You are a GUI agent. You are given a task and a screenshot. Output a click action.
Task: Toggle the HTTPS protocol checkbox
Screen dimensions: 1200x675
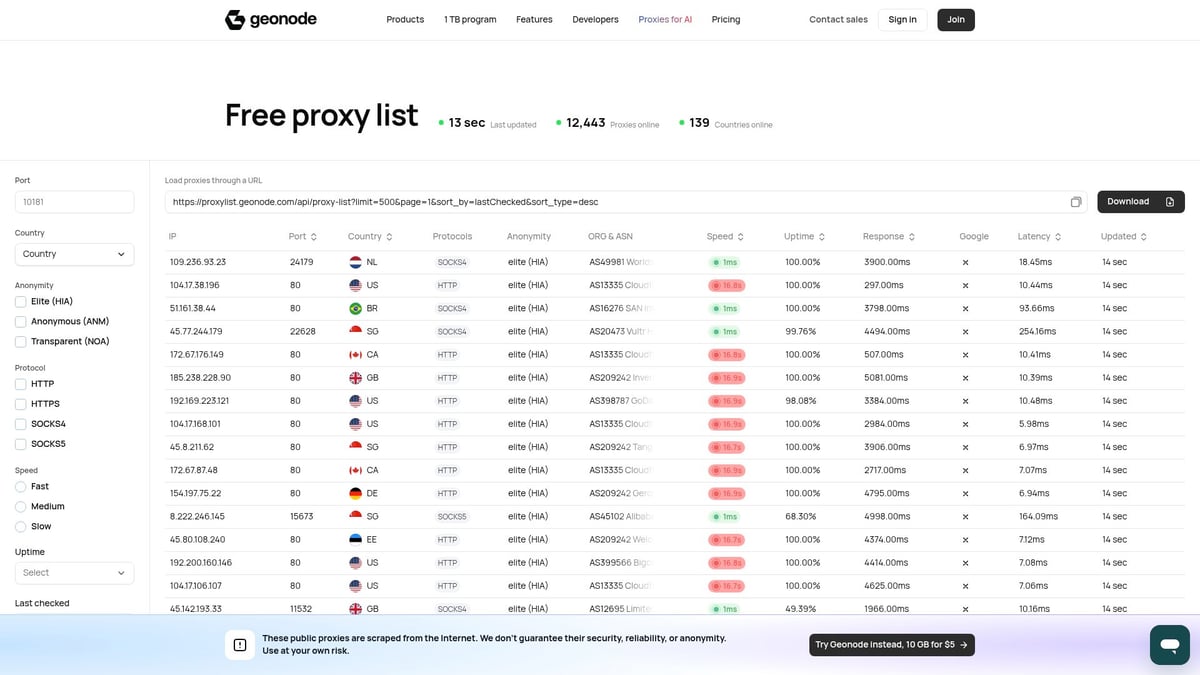tap(20, 403)
